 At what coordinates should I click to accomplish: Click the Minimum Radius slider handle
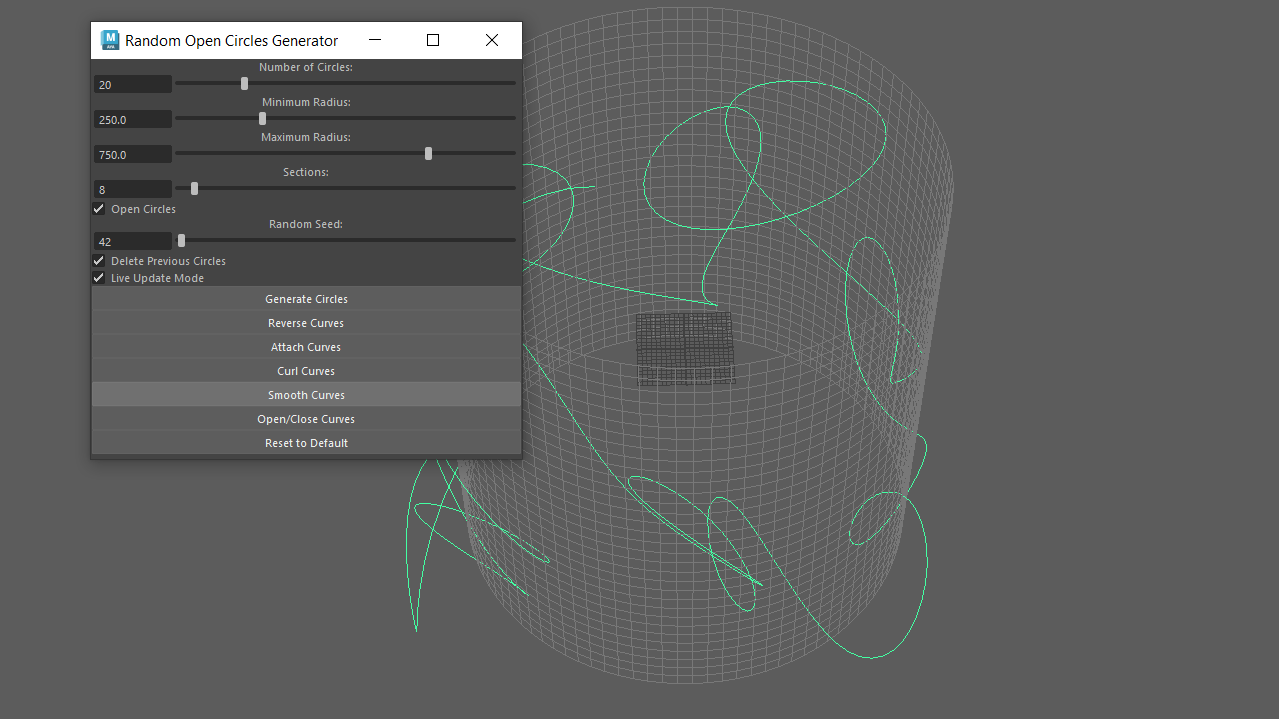(261, 118)
